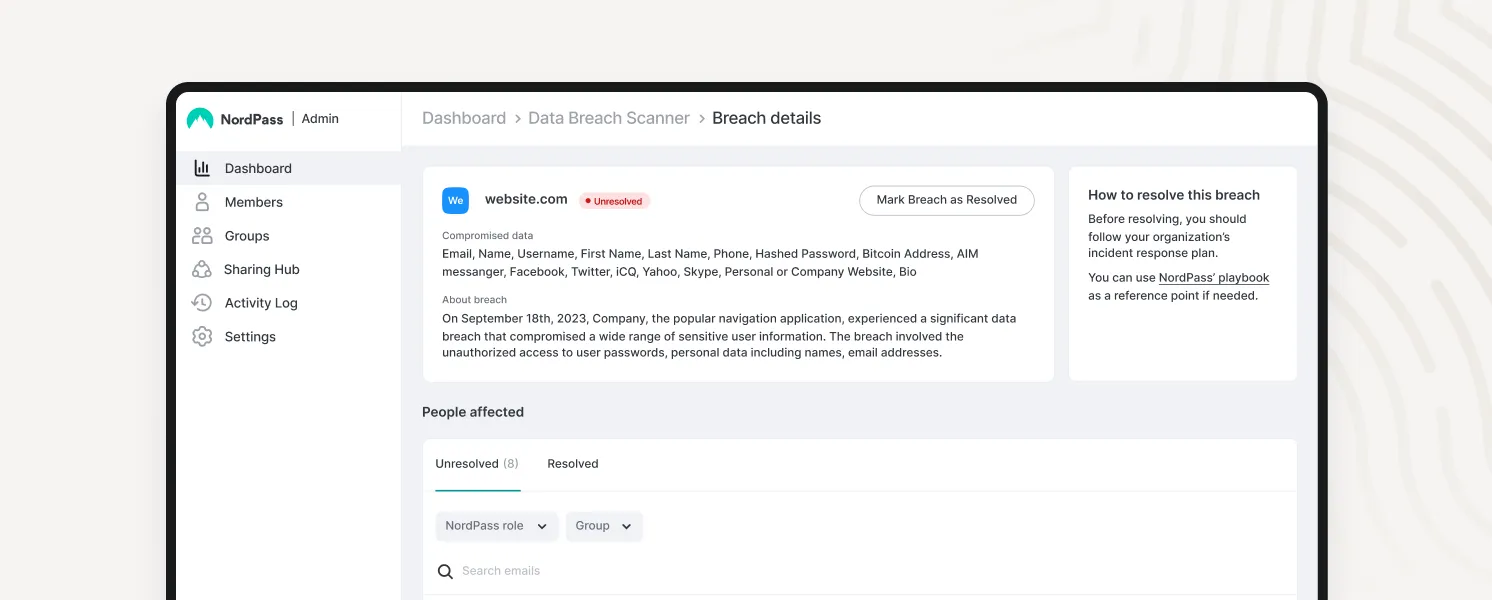Click the Groups people icon
1492x600 pixels.
pos(202,236)
